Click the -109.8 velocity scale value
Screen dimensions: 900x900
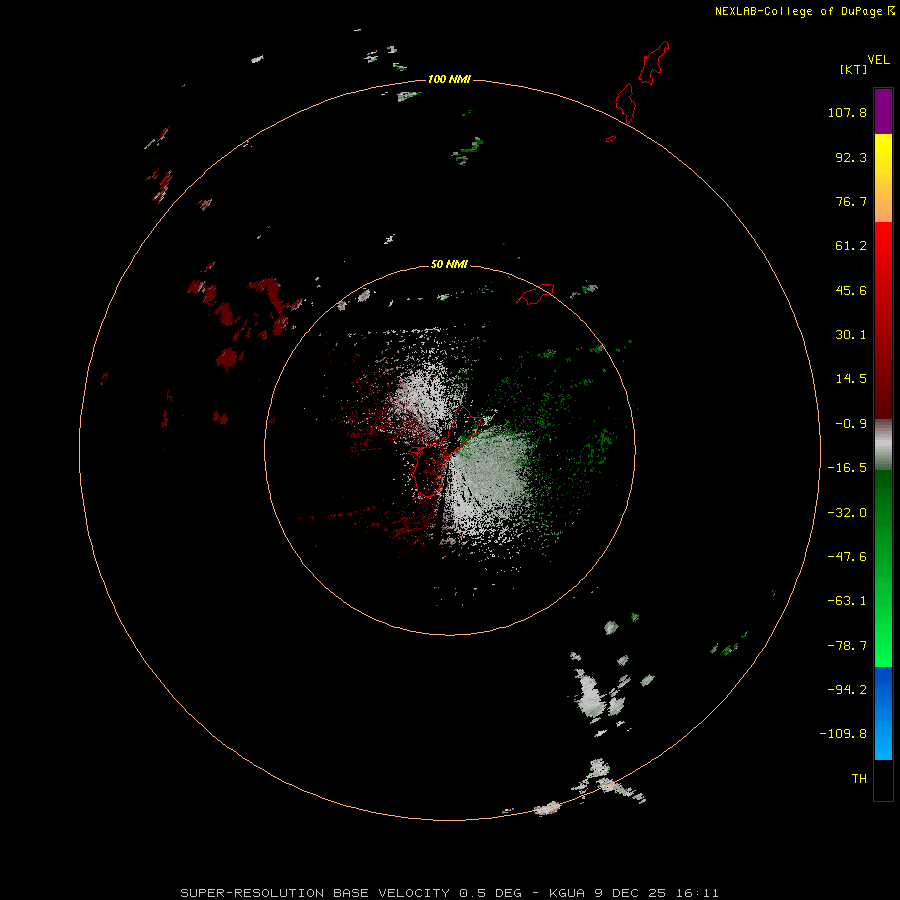click(x=843, y=734)
